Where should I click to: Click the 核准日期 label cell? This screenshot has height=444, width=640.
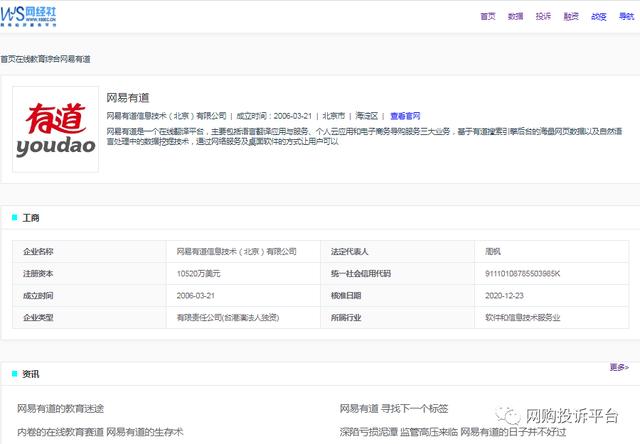tap(398, 295)
